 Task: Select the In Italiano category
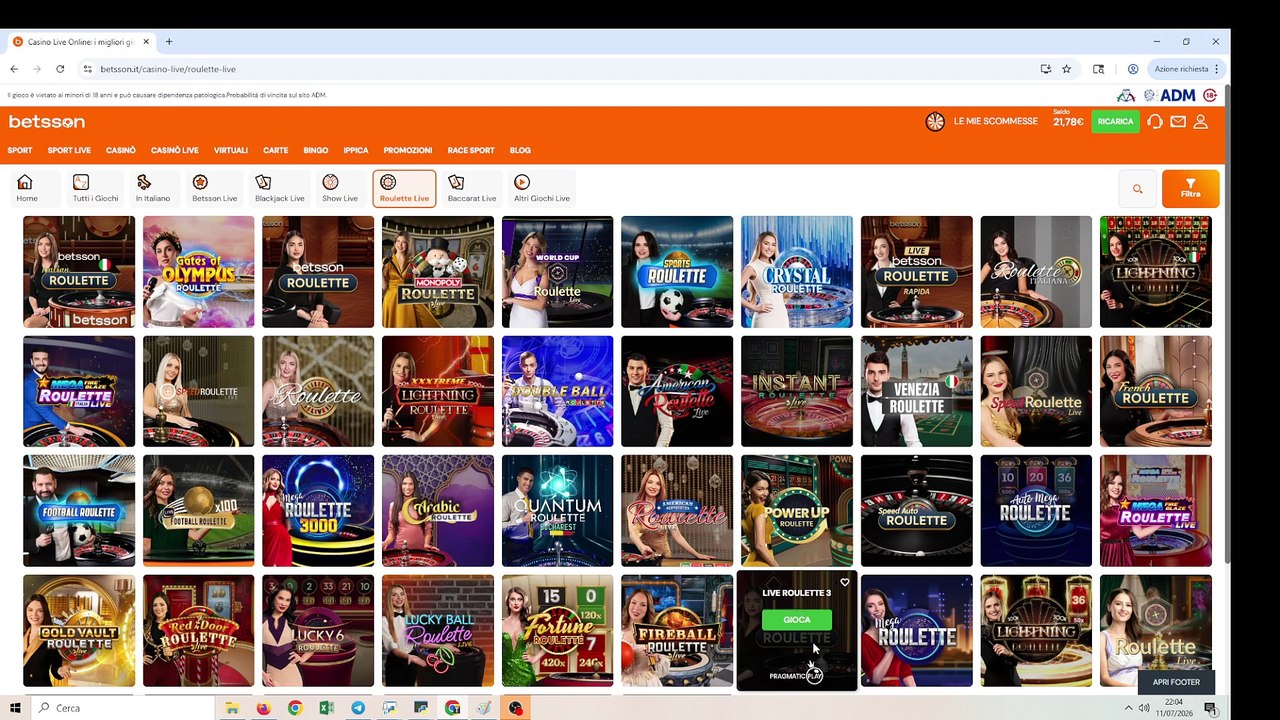153,189
